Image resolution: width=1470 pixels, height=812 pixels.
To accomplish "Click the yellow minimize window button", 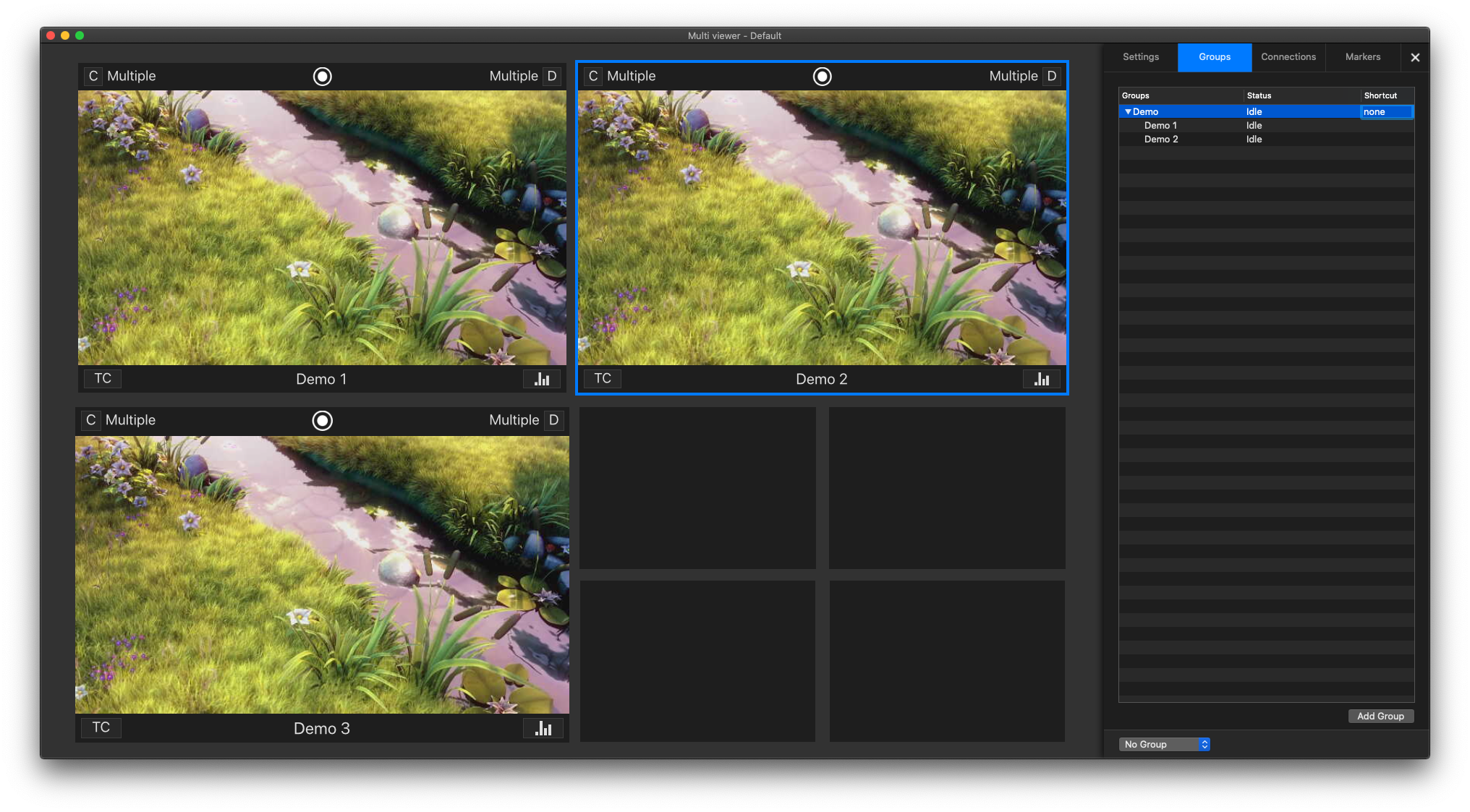I will point(65,35).
